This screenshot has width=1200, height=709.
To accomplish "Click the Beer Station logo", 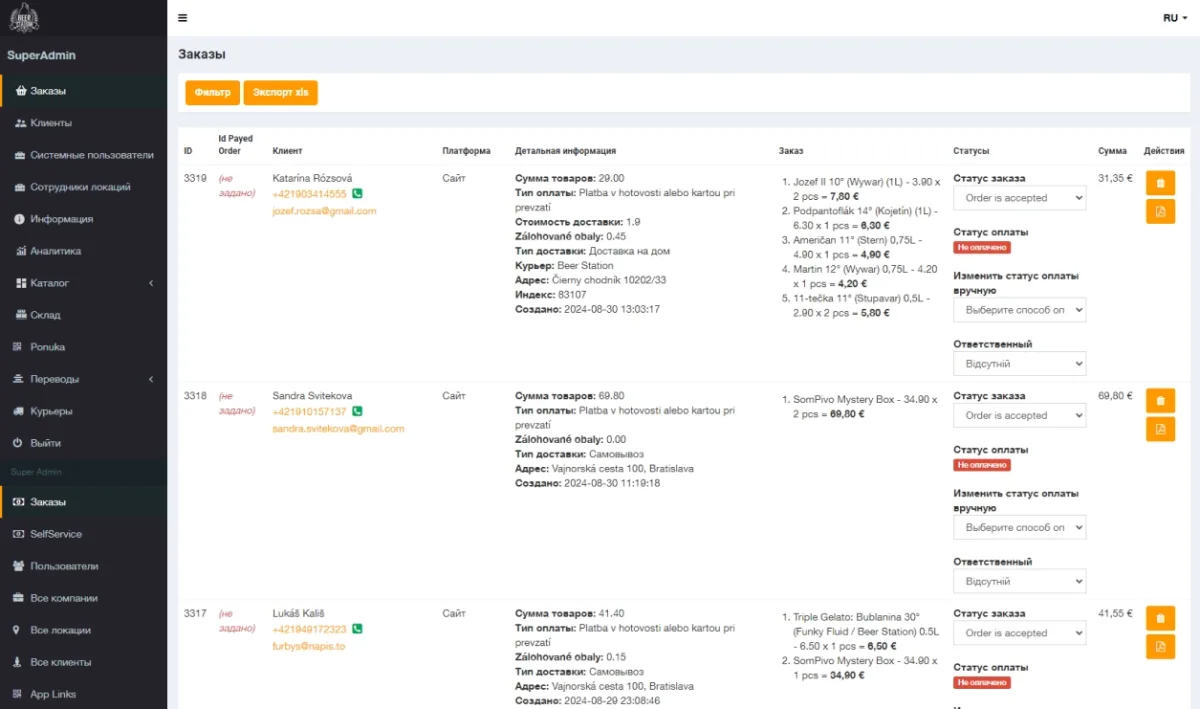I will [24, 17].
